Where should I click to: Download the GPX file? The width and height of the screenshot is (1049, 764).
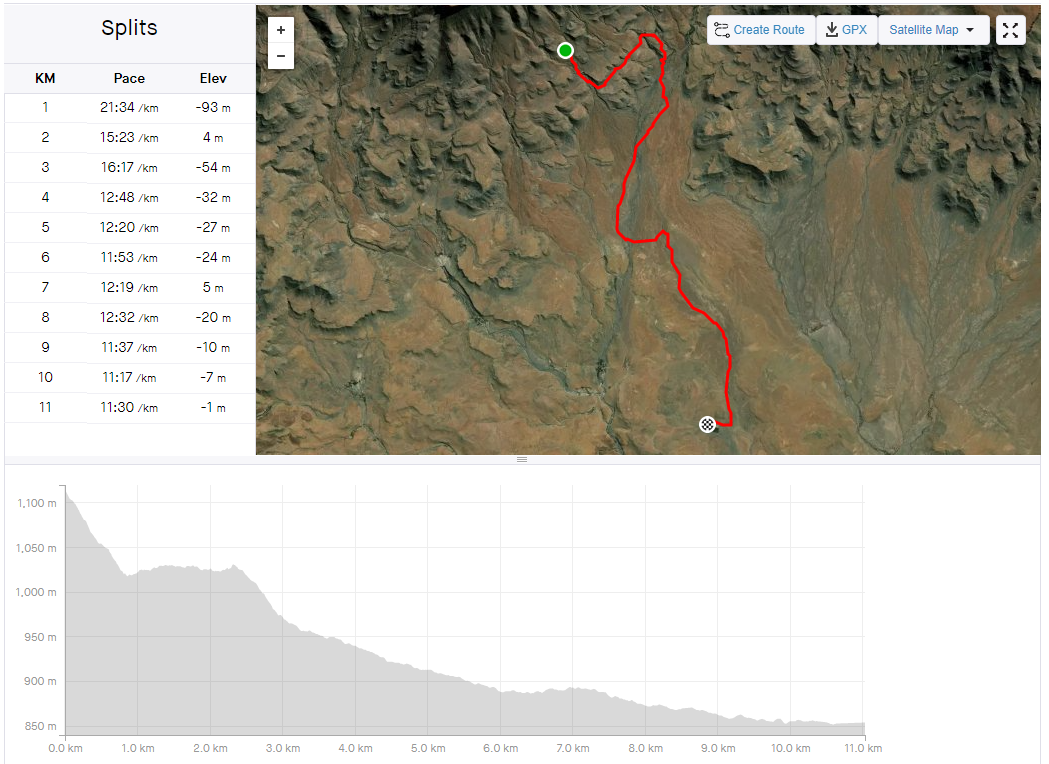click(x=846, y=30)
